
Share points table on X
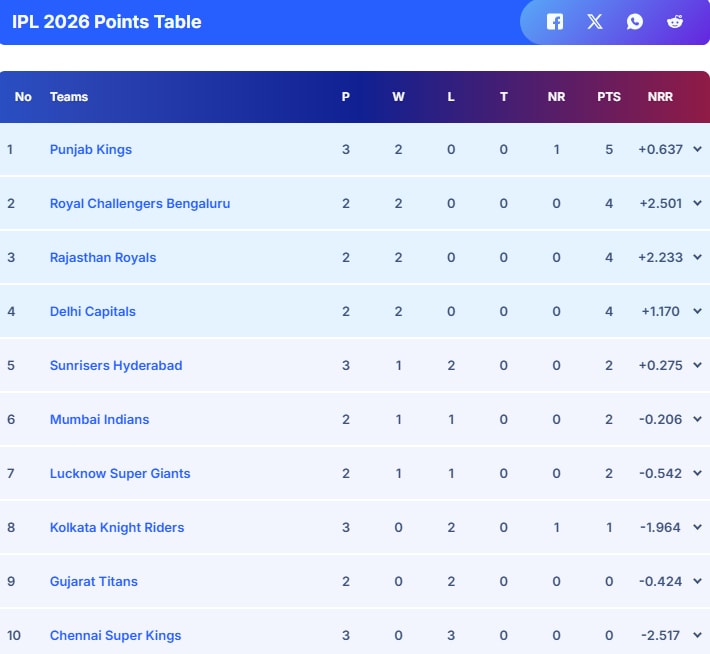click(x=595, y=22)
